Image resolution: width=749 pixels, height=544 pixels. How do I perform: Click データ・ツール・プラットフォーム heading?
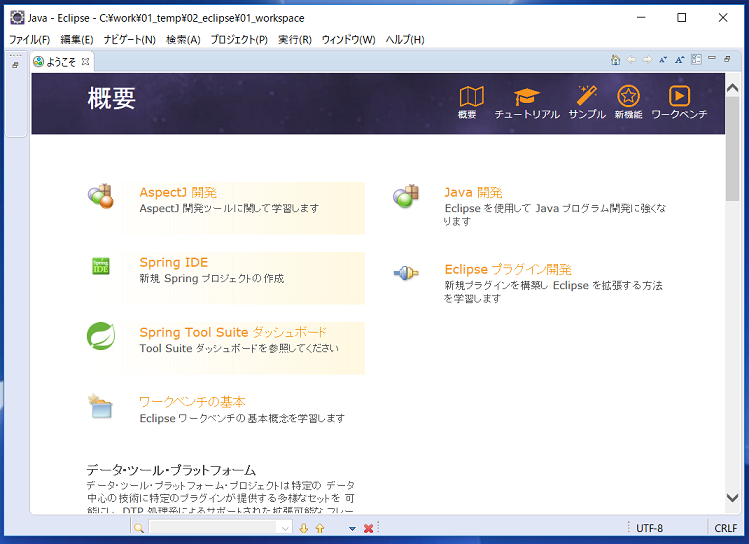(171, 470)
